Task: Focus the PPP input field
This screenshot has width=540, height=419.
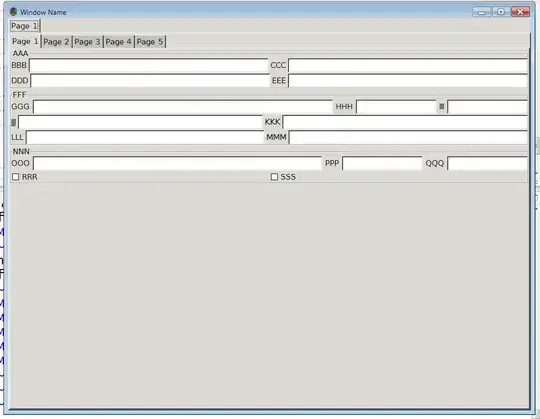Action: 382,163
